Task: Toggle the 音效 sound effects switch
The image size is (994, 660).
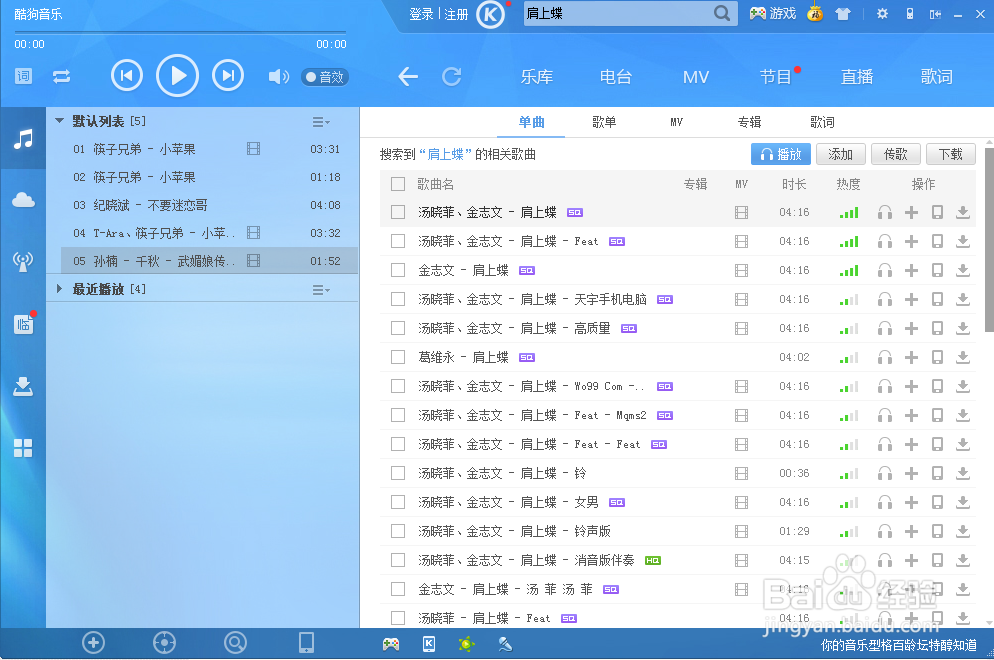Action: [323, 76]
